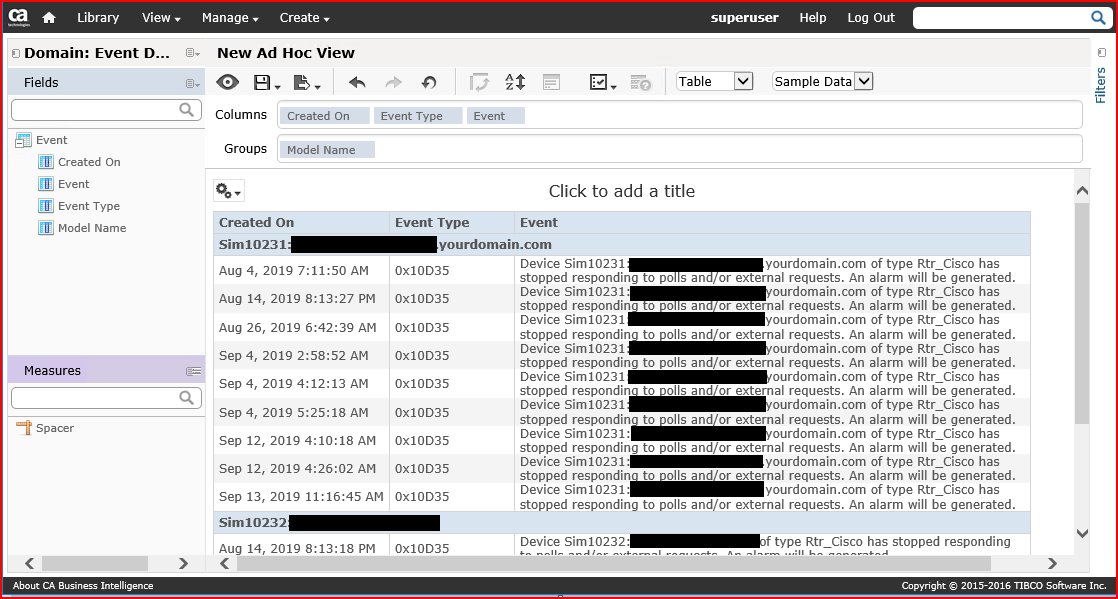Screen dimensions: 1118x599
Task: Collapse the Event folder in Fields tree
Action: pos(23,141)
